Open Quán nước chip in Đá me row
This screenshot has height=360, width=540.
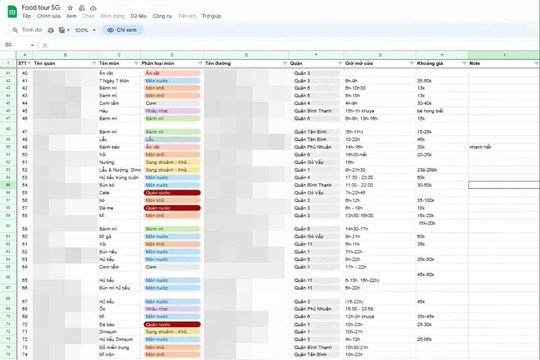point(172,208)
